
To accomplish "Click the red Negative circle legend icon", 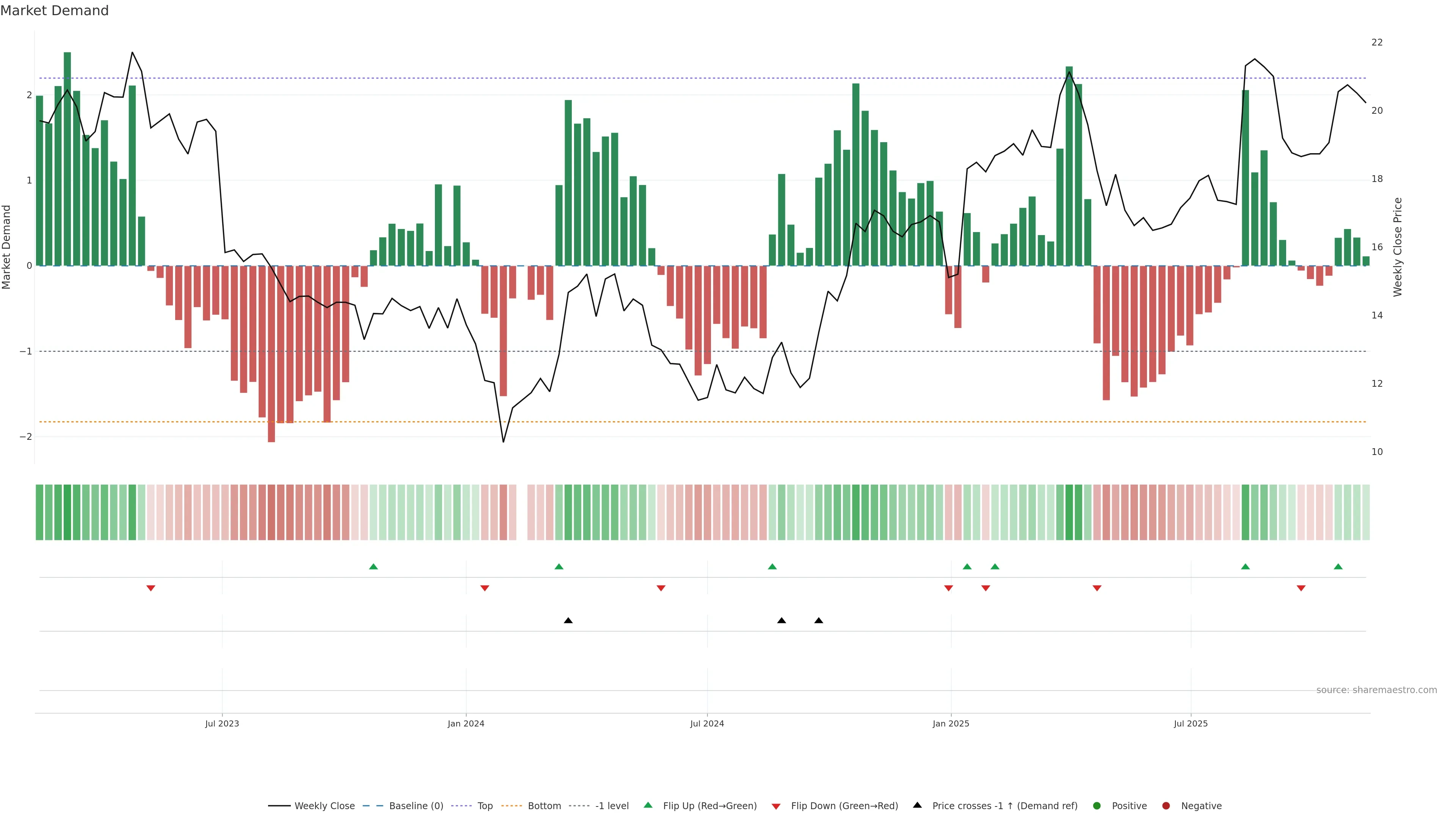I will 1166,805.
